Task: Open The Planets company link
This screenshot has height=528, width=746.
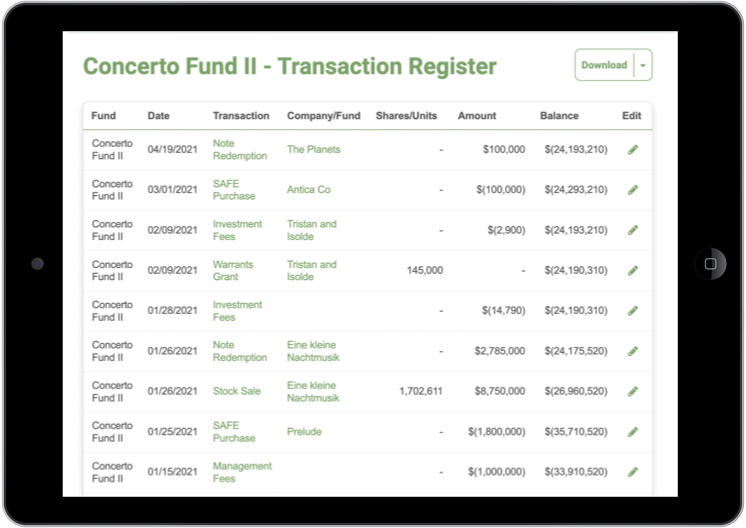Action: click(x=313, y=149)
